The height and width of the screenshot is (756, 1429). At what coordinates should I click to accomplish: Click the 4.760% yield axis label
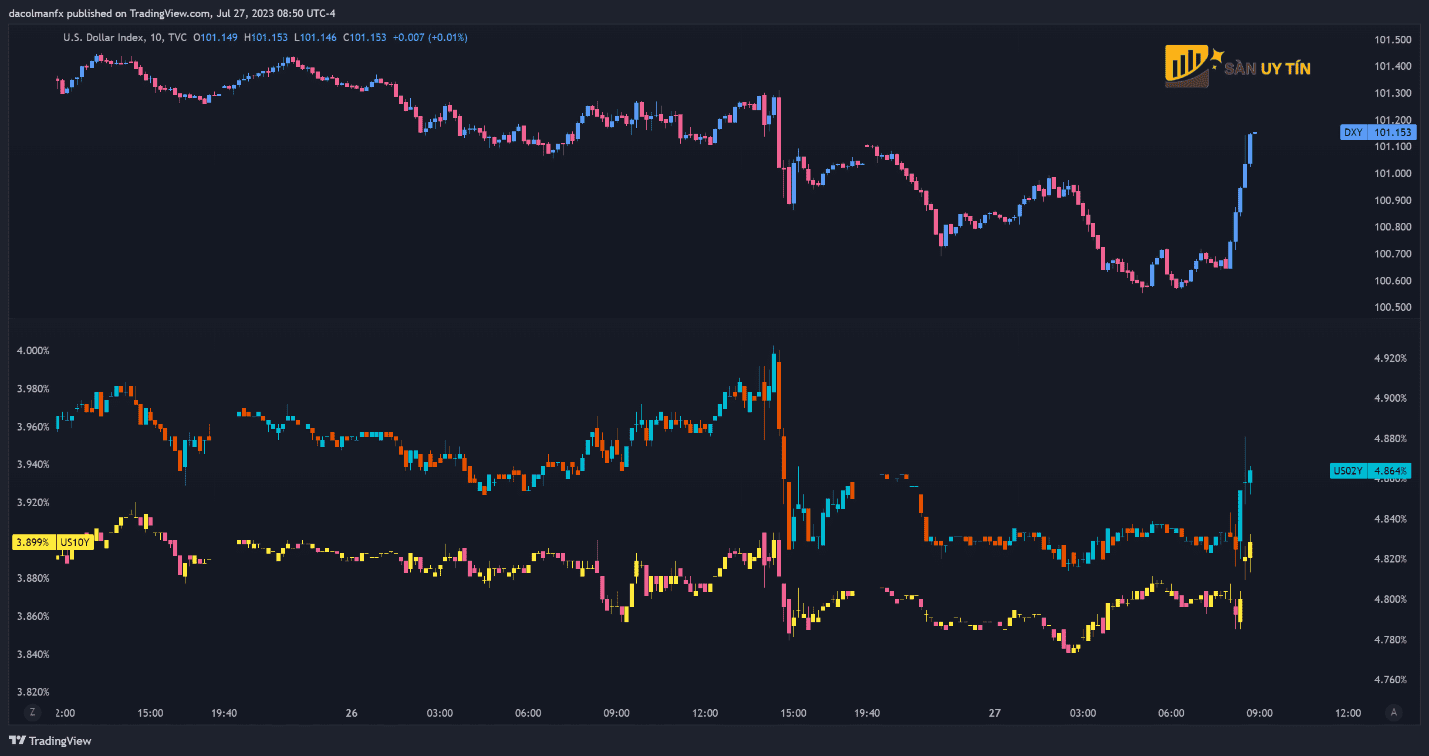pyautogui.click(x=1391, y=680)
